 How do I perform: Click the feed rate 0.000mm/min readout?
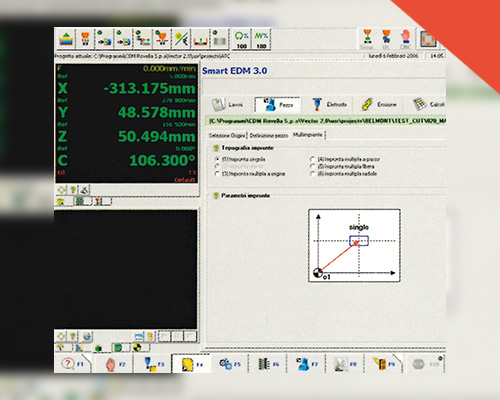pos(169,69)
